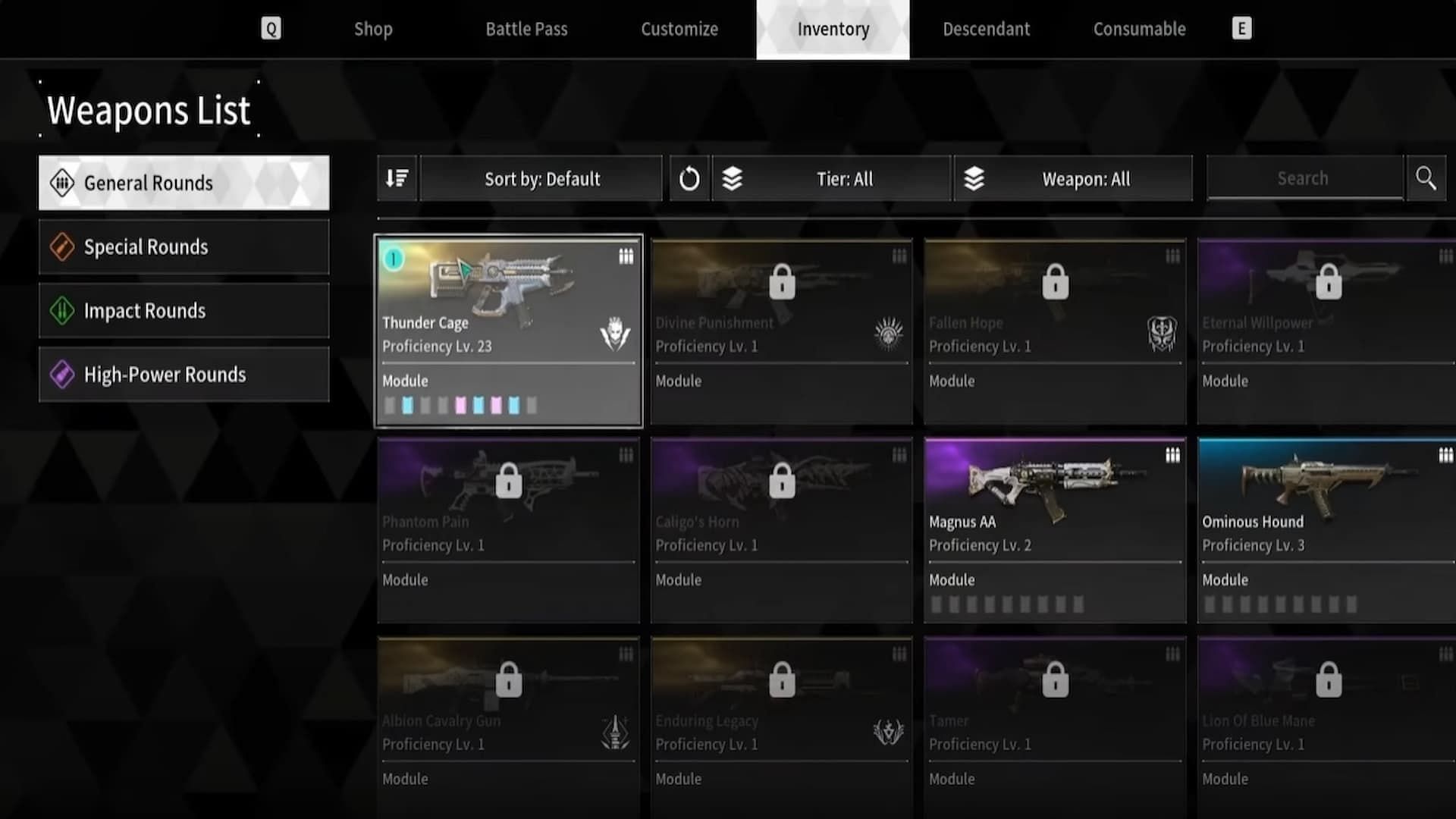Switch to the Descendant tab

point(986,28)
